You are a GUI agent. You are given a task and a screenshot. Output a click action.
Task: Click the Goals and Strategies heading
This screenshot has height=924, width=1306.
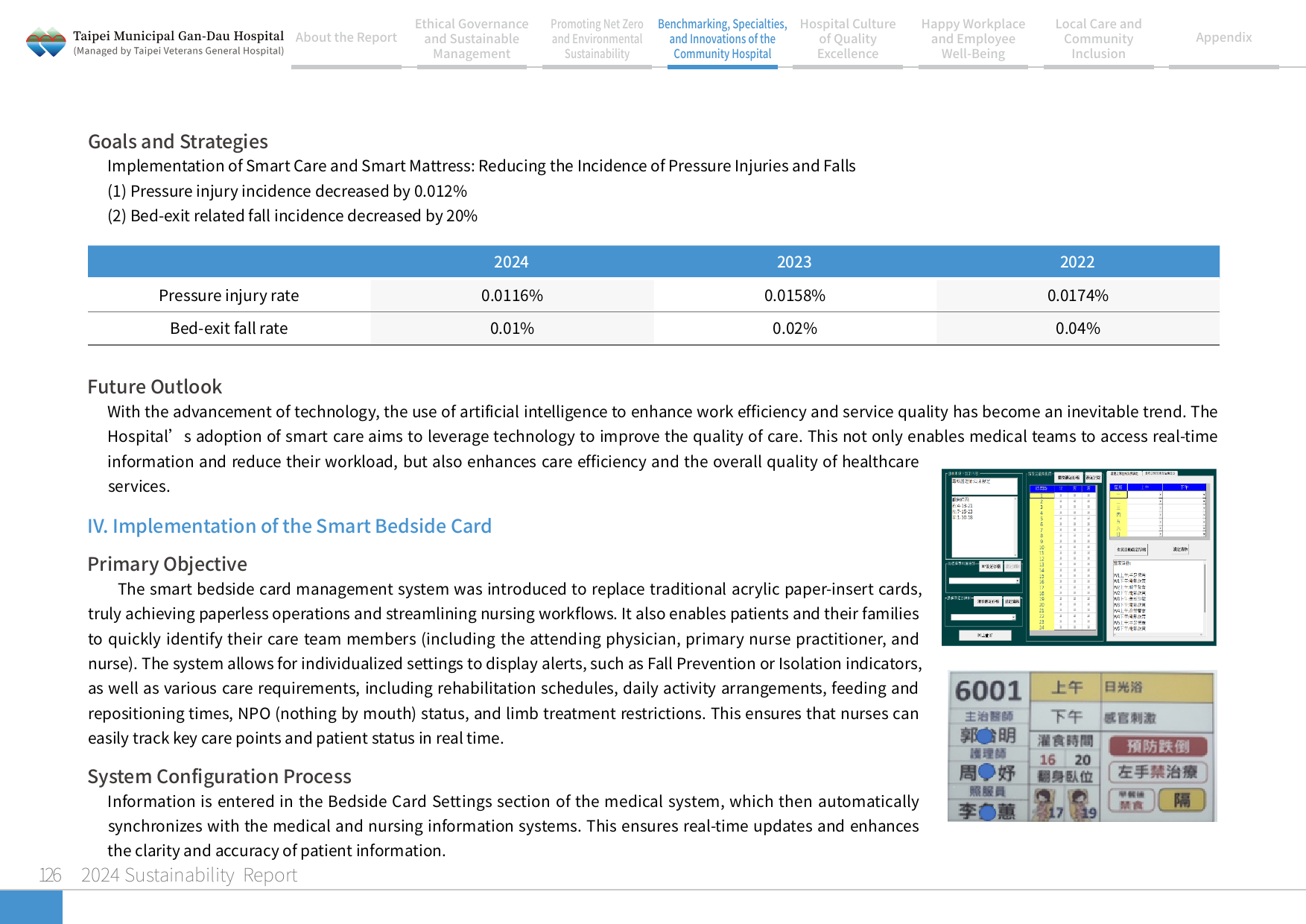(178, 142)
